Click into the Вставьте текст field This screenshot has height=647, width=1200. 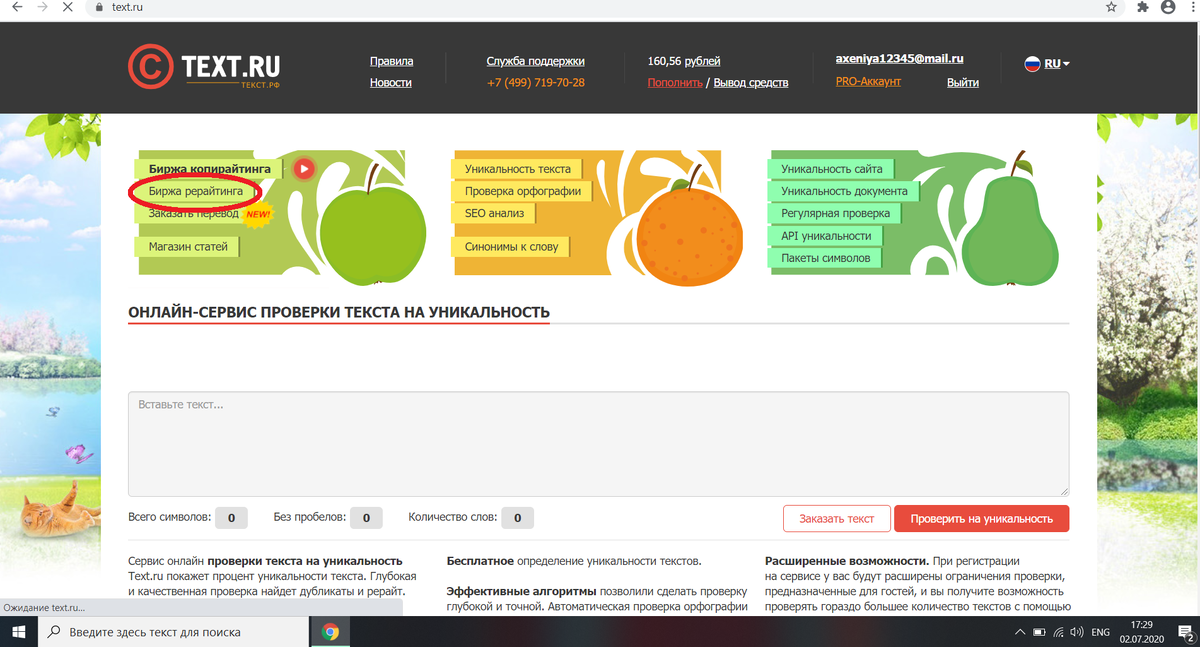point(598,443)
